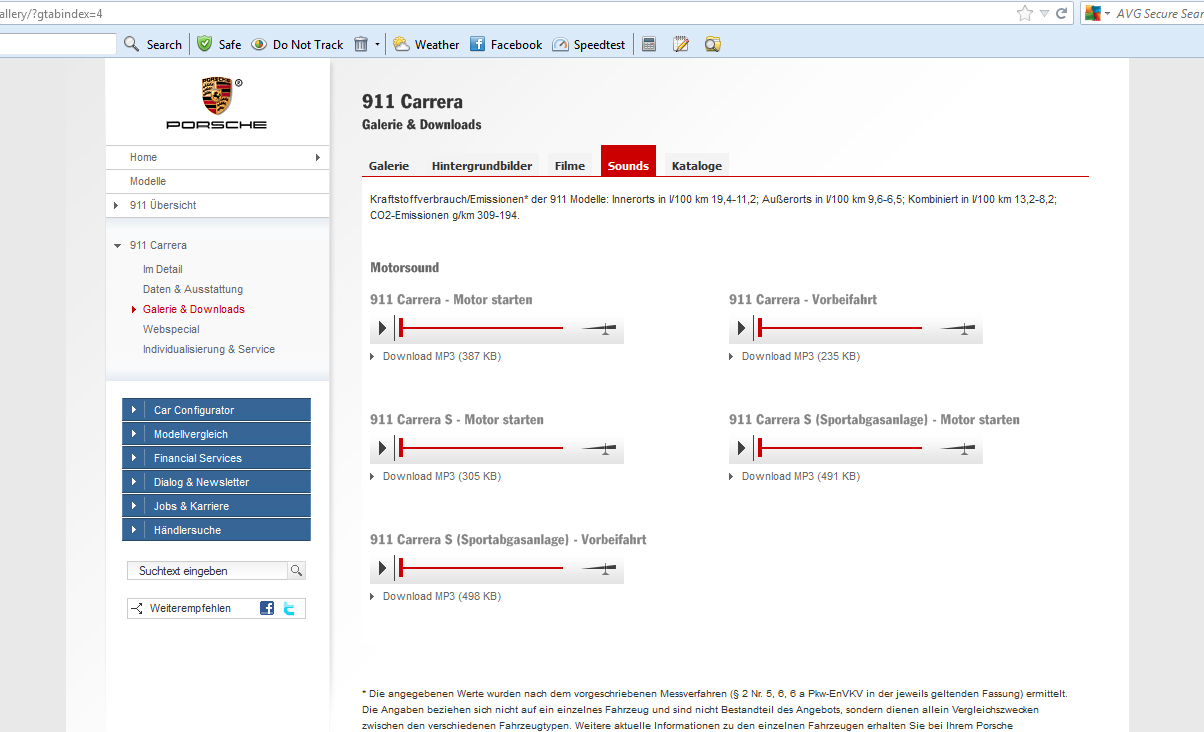Download MP3 (498 KB) file
The width and height of the screenshot is (1204, 732).
(442, 596)
